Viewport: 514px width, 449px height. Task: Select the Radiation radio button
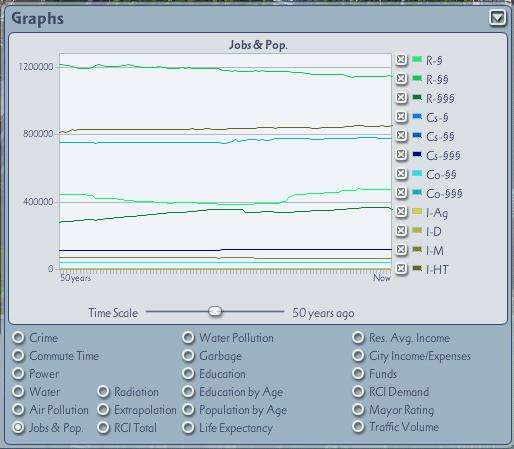103,391
